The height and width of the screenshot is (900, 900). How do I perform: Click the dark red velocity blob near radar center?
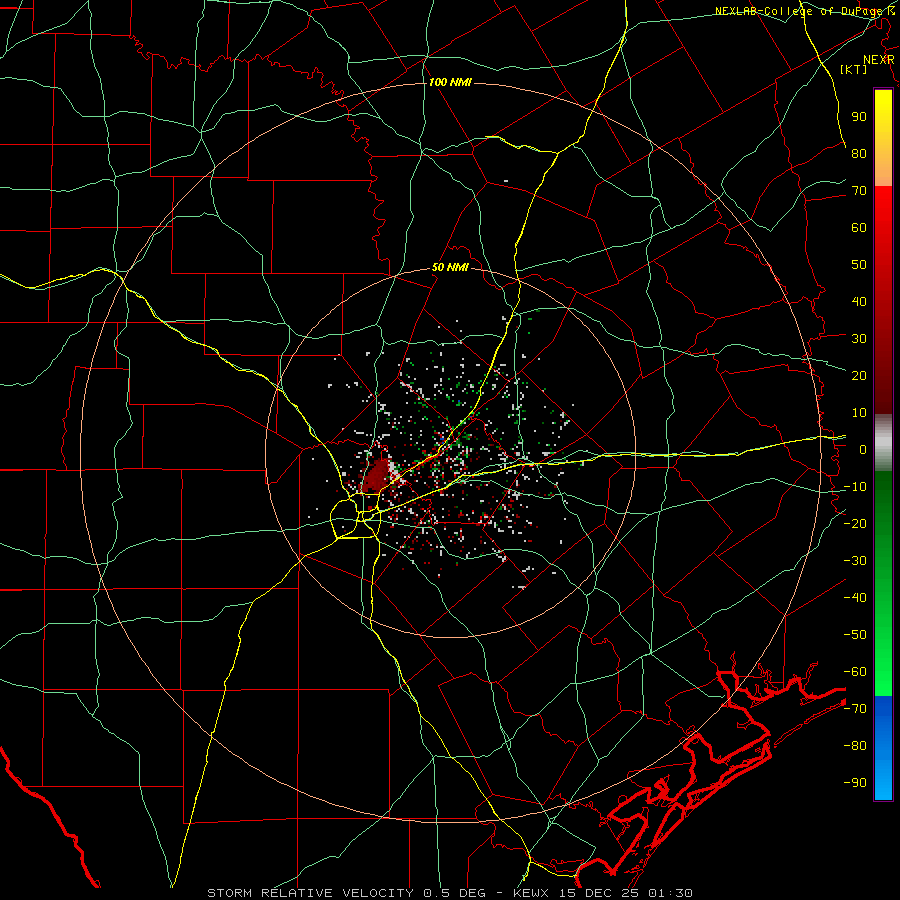[375, 476]
